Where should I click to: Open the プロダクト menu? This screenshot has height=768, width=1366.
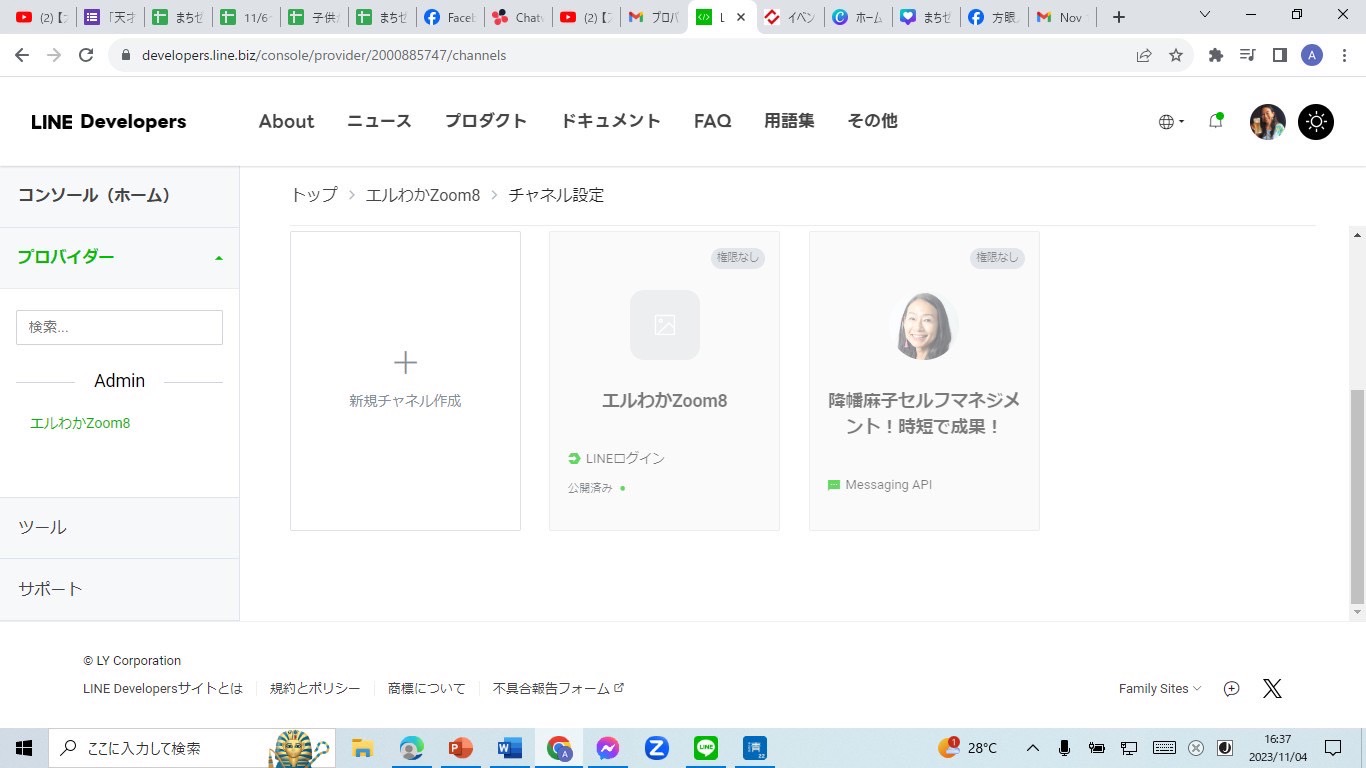tap(486, 121)
